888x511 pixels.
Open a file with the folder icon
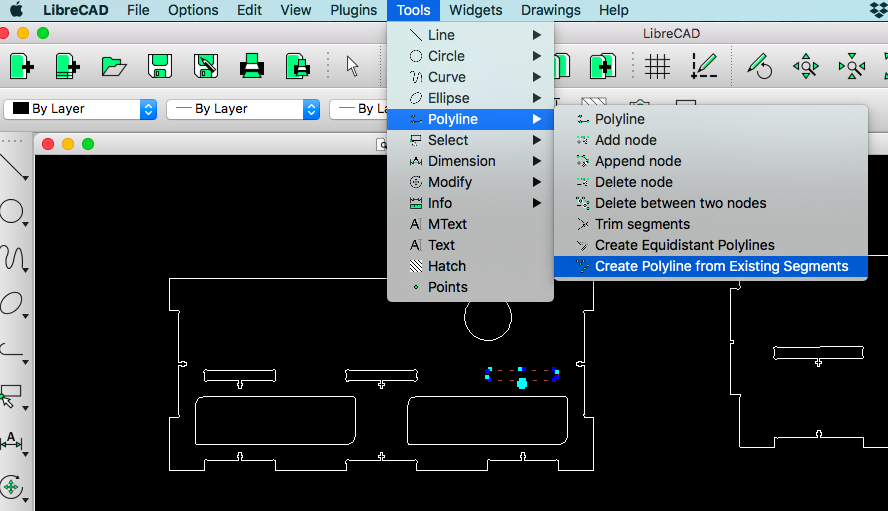(x=114, y=66)
